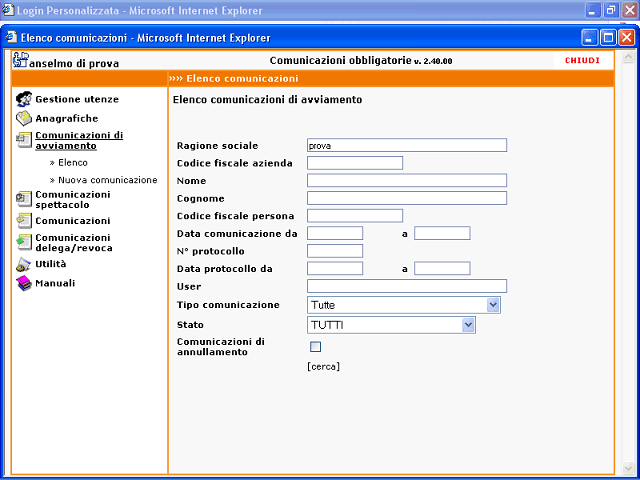Focus the Codice fiscale azienda field
The image size is (640, 480).
(355, 163)
